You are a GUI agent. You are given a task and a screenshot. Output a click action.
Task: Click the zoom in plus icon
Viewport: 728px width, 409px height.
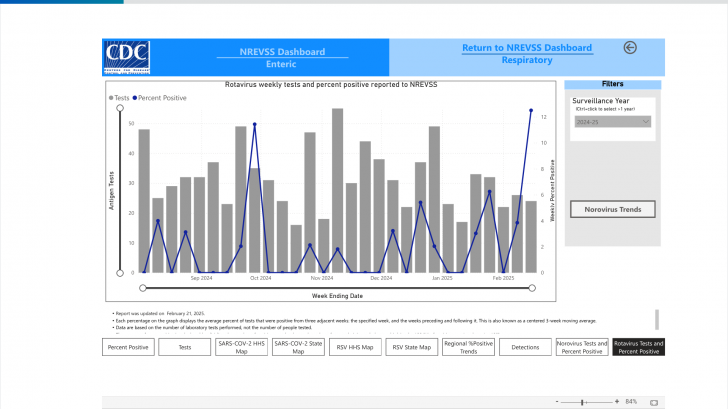[617, 401]
